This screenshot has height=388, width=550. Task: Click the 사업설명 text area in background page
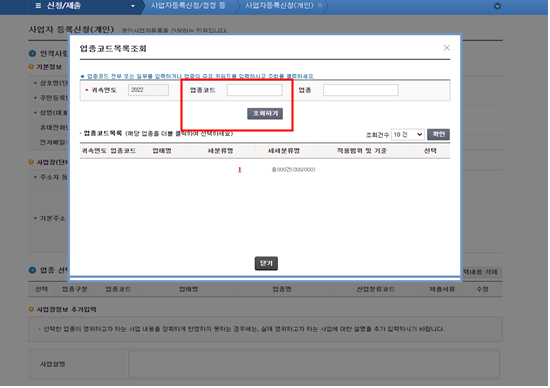[x=315, y=365]
